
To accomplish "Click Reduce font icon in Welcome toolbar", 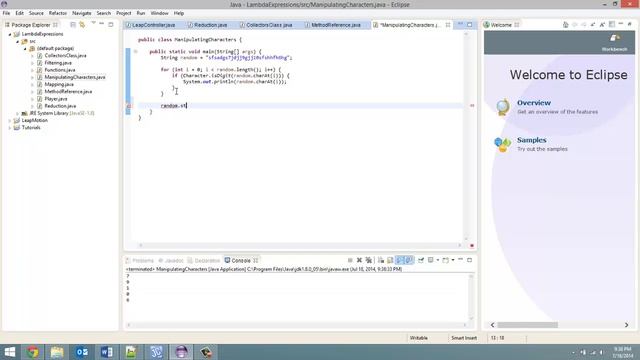I will point(593,25).
